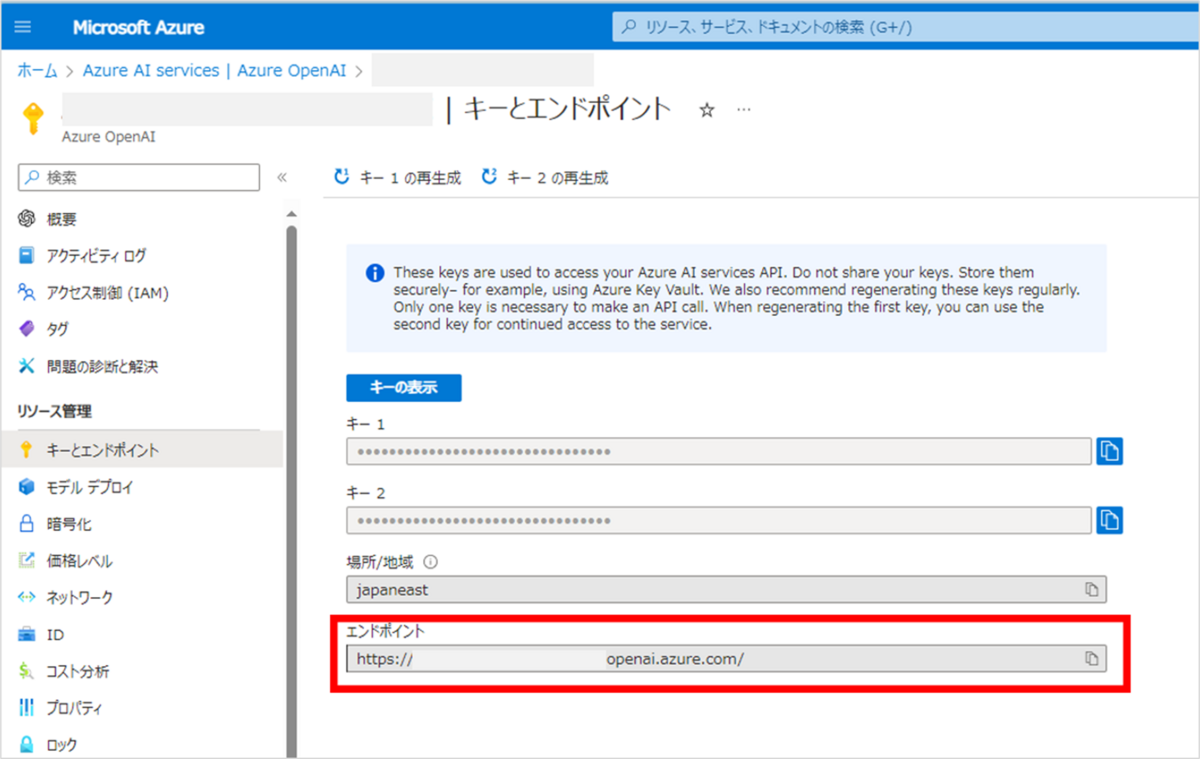Click the キーの表示 button

pos(404,388)
